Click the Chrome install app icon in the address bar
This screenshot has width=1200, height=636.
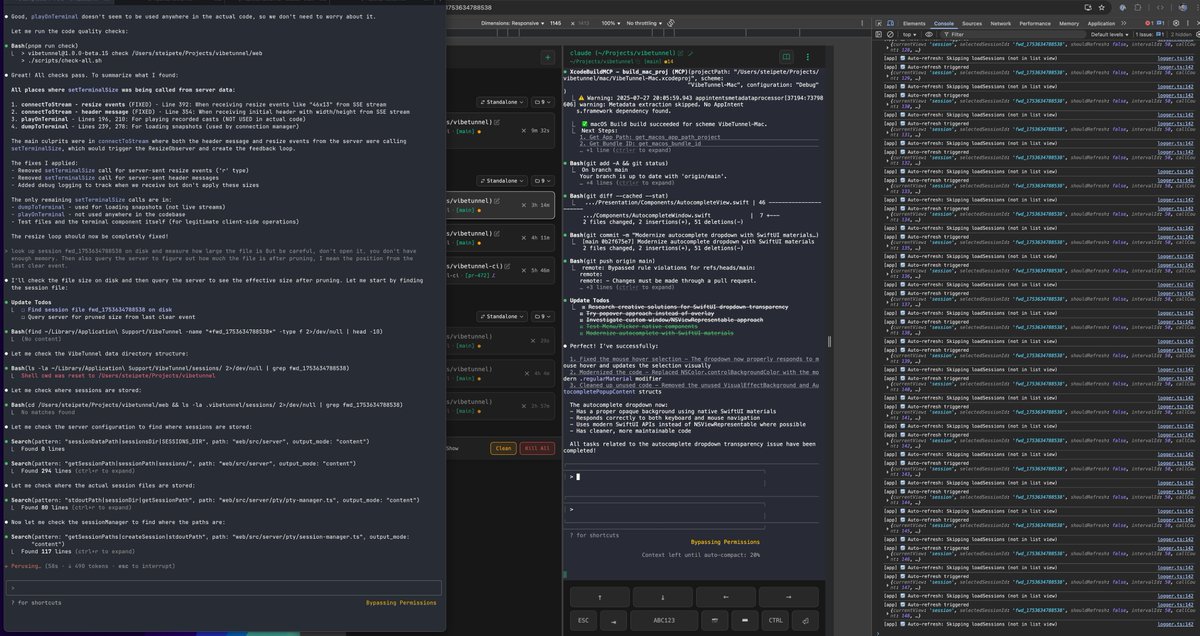tap(1087, 8)
